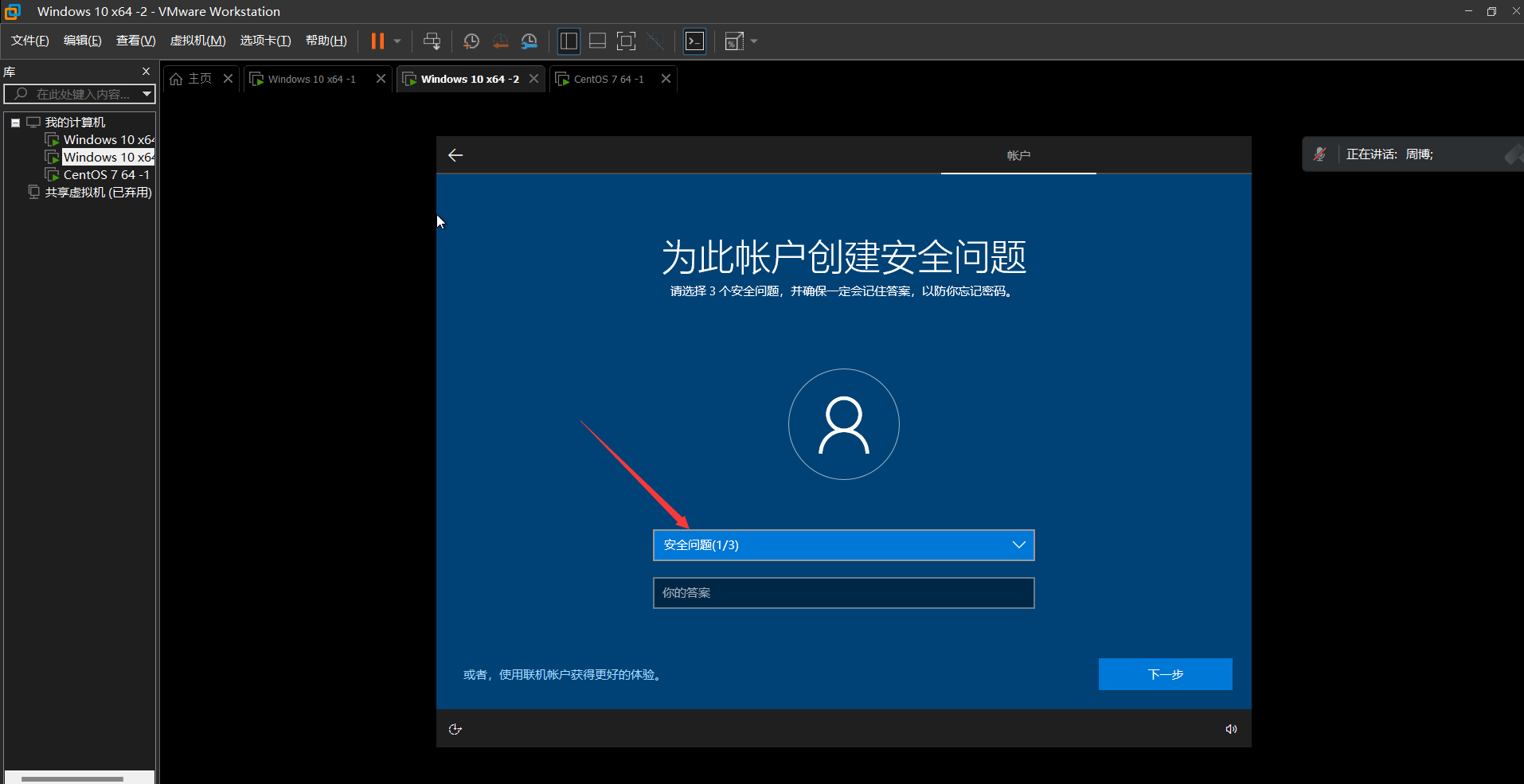Viewport: 1524px width, 784px height.
Task: Open the 选项卡(T) menu
Action: coord(266,41)
